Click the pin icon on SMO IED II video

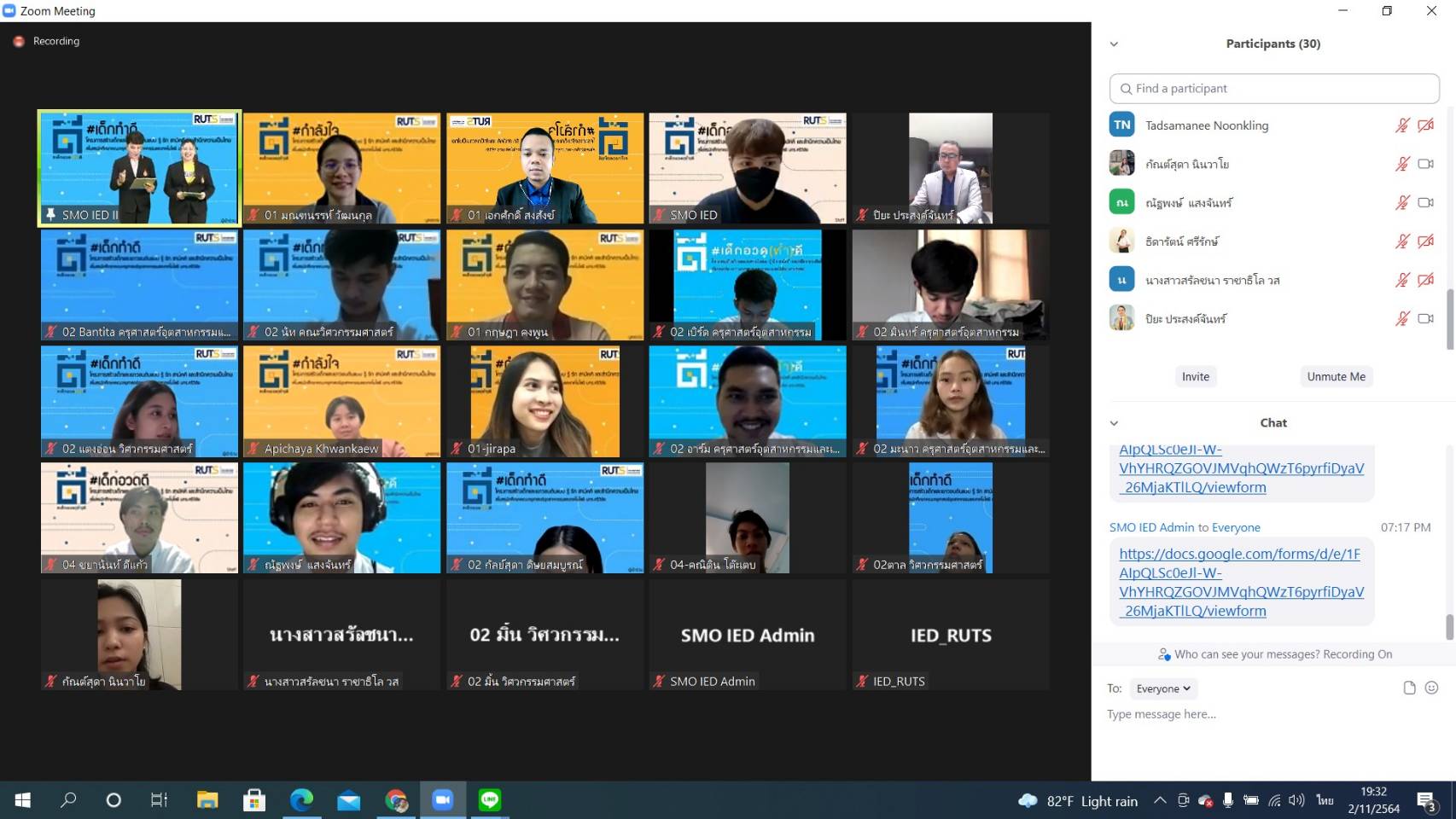click(51, 215)
